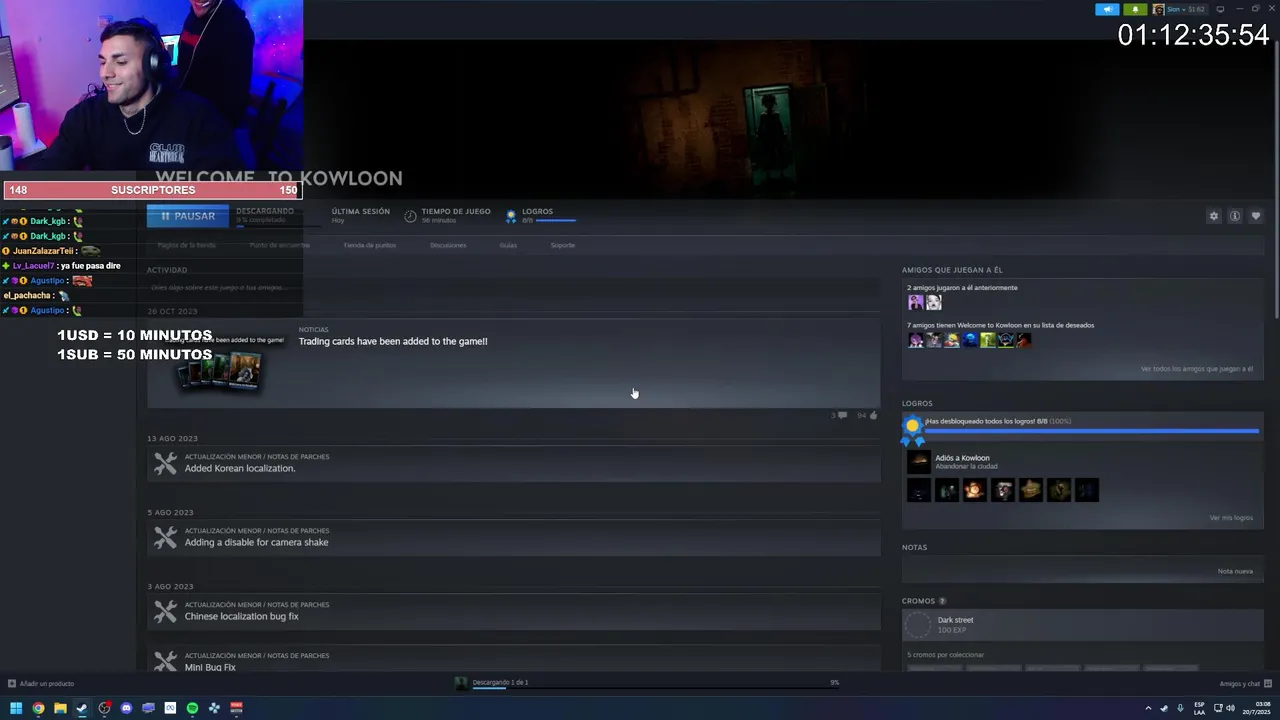This screenshot has width=1280, height=720.
Task: Open the LOGROS header ribbon icon
Action: [511, 215]
